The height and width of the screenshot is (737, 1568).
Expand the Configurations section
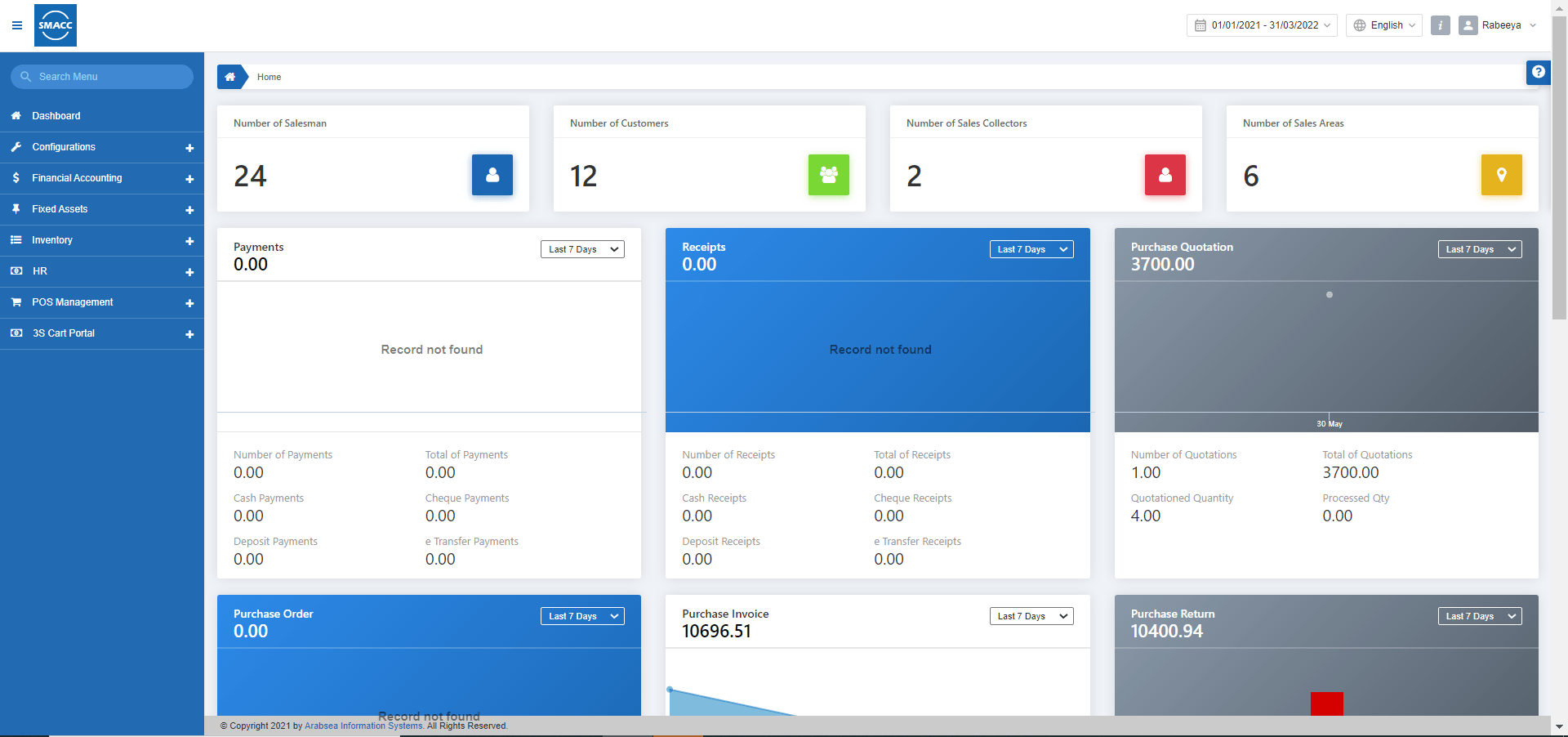(x=189, y=148)
